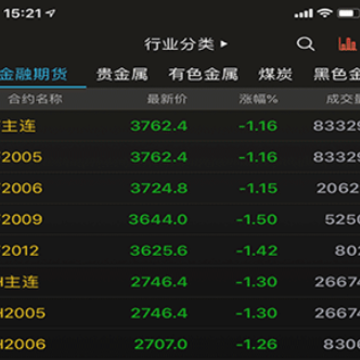The width and height of the screenshot is (360, 360).
Task: Tap the battery icon in status bar
Action: (349, 13)
